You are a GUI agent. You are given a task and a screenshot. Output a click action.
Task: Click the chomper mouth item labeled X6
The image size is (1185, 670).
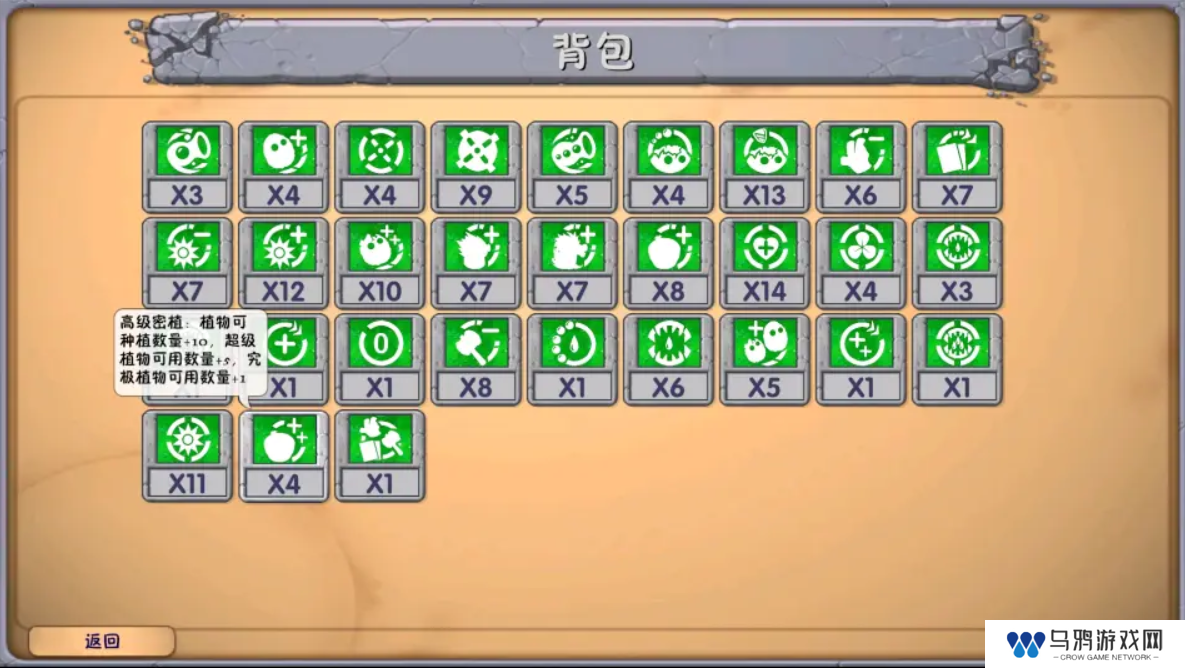tap(668, 360)
